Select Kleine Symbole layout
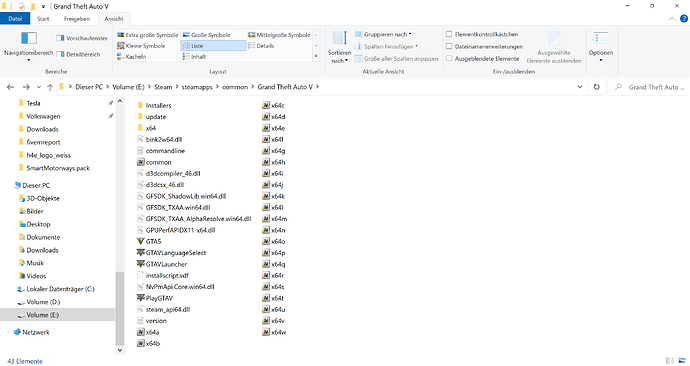690x366 pixels. [141, 46]
